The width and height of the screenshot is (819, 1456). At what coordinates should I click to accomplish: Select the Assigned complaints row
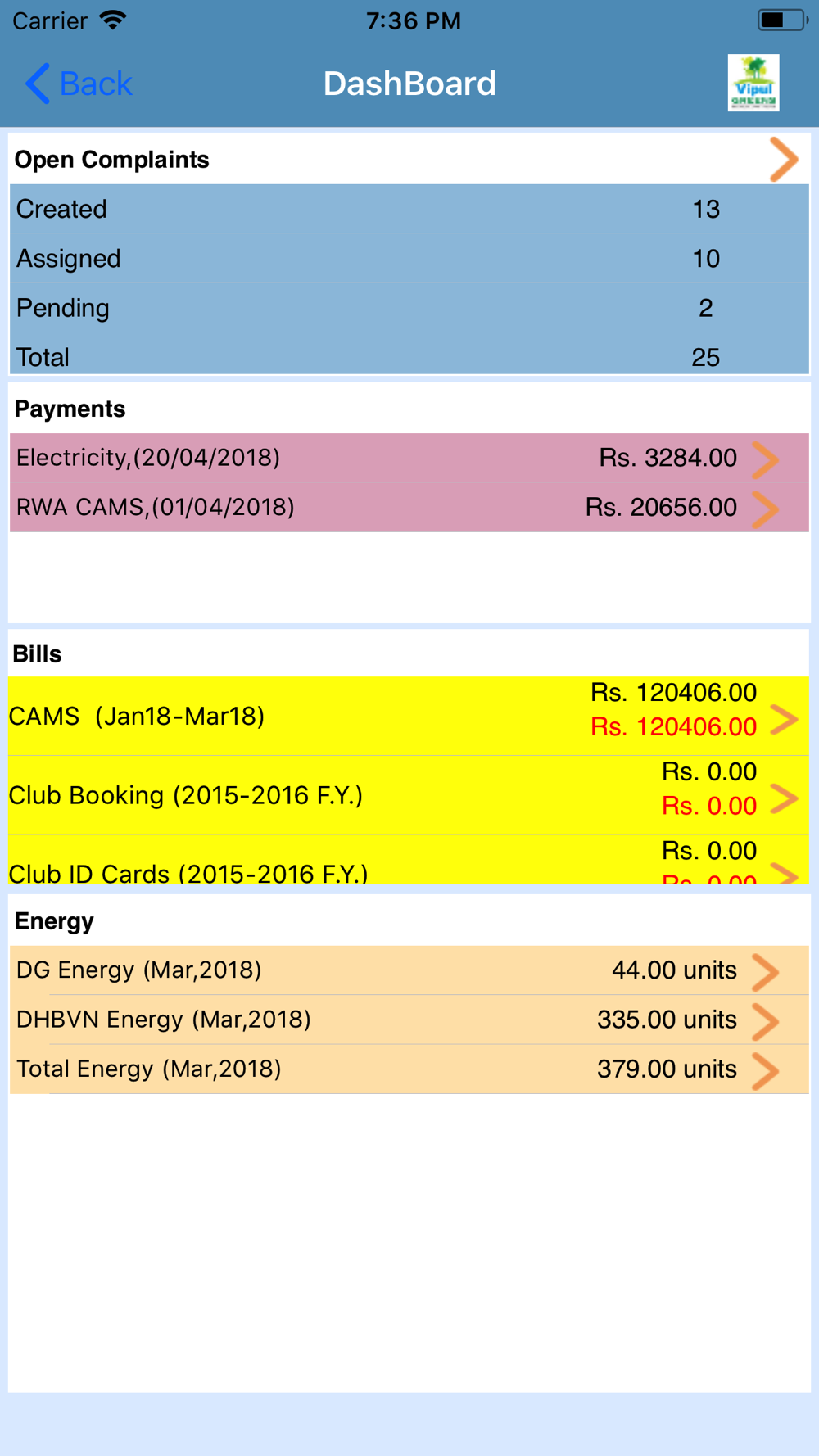[x=409, y=259]
